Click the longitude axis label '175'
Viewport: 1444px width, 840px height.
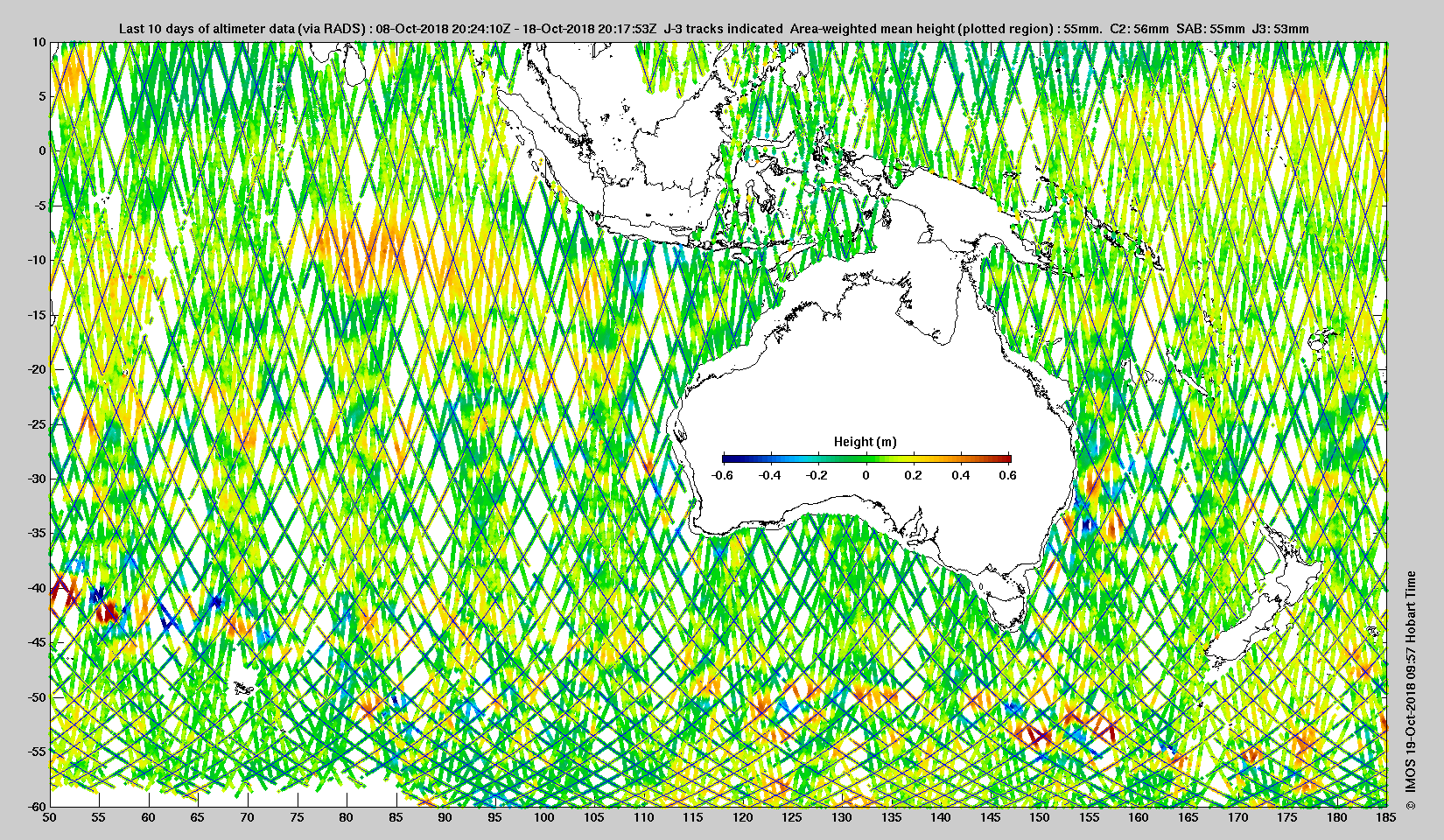pyautogui.click(x=1287, y=818)
